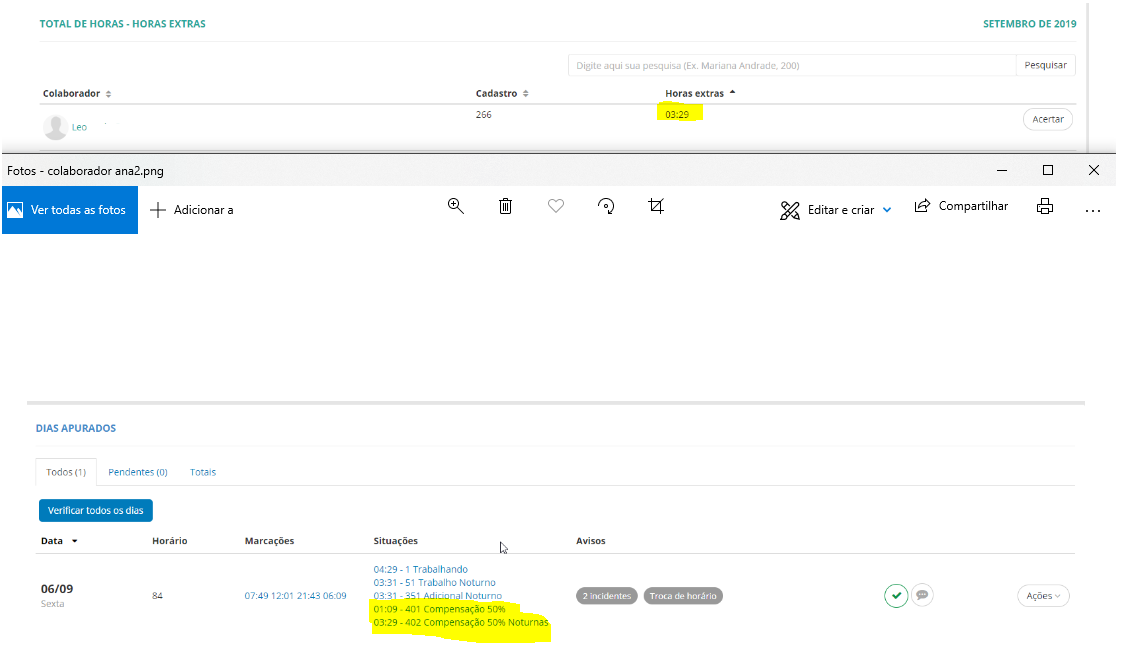Select the crop tool icon
1125x651 pixels.
(656, 206)
